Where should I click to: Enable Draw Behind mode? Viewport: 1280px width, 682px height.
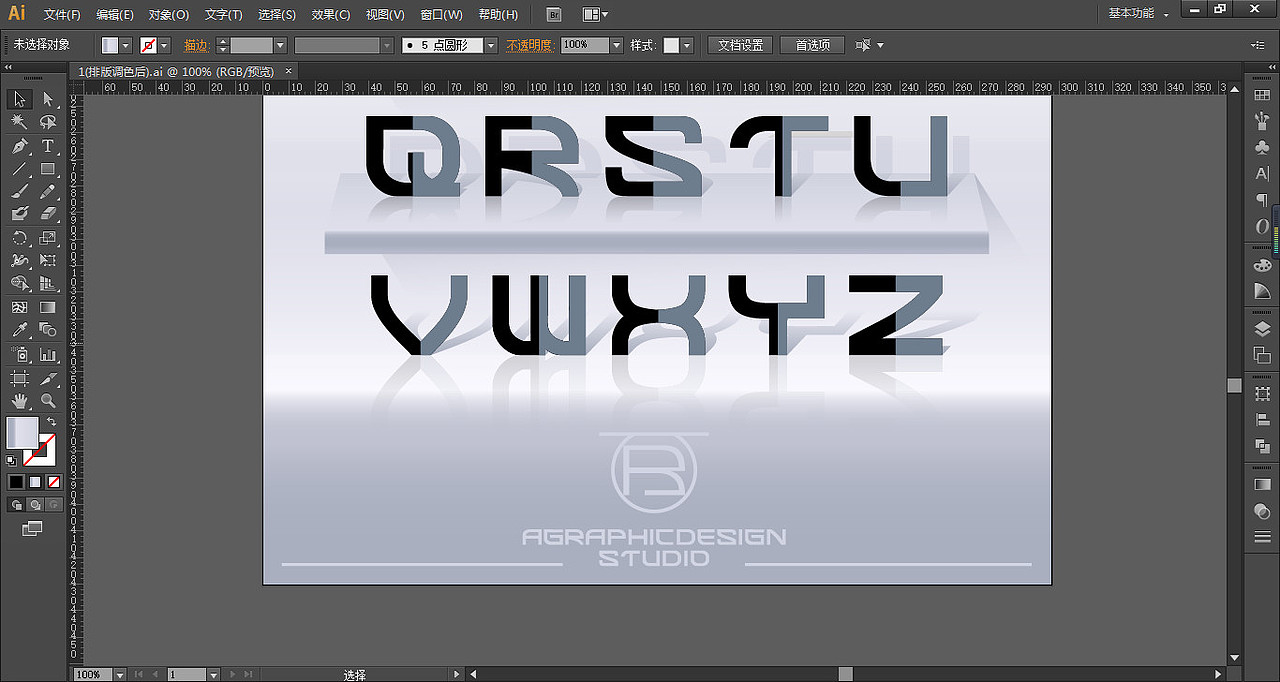[x=34, y=505]
